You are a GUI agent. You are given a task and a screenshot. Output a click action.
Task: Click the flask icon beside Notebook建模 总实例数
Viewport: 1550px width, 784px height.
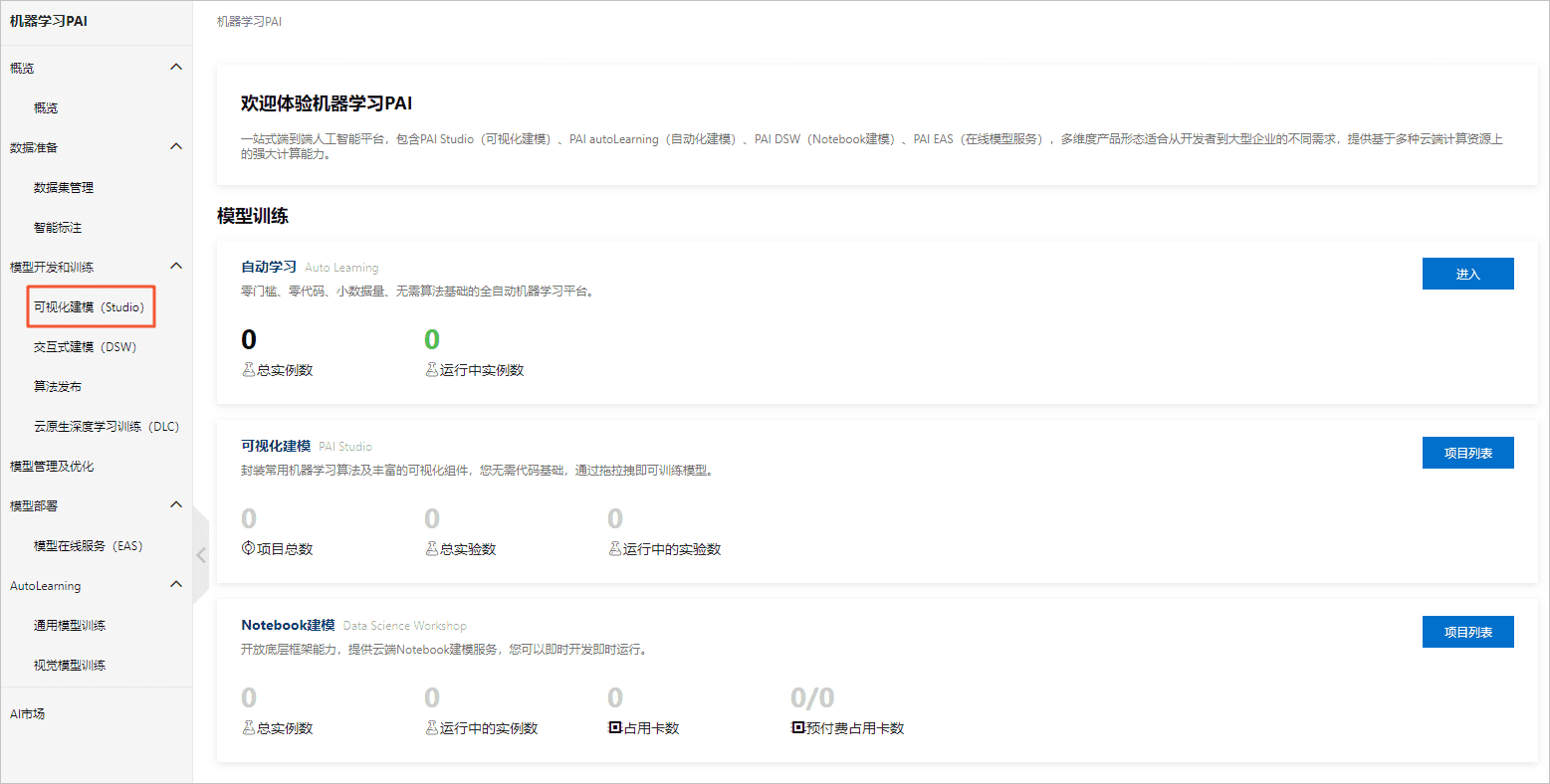point(247,727)
